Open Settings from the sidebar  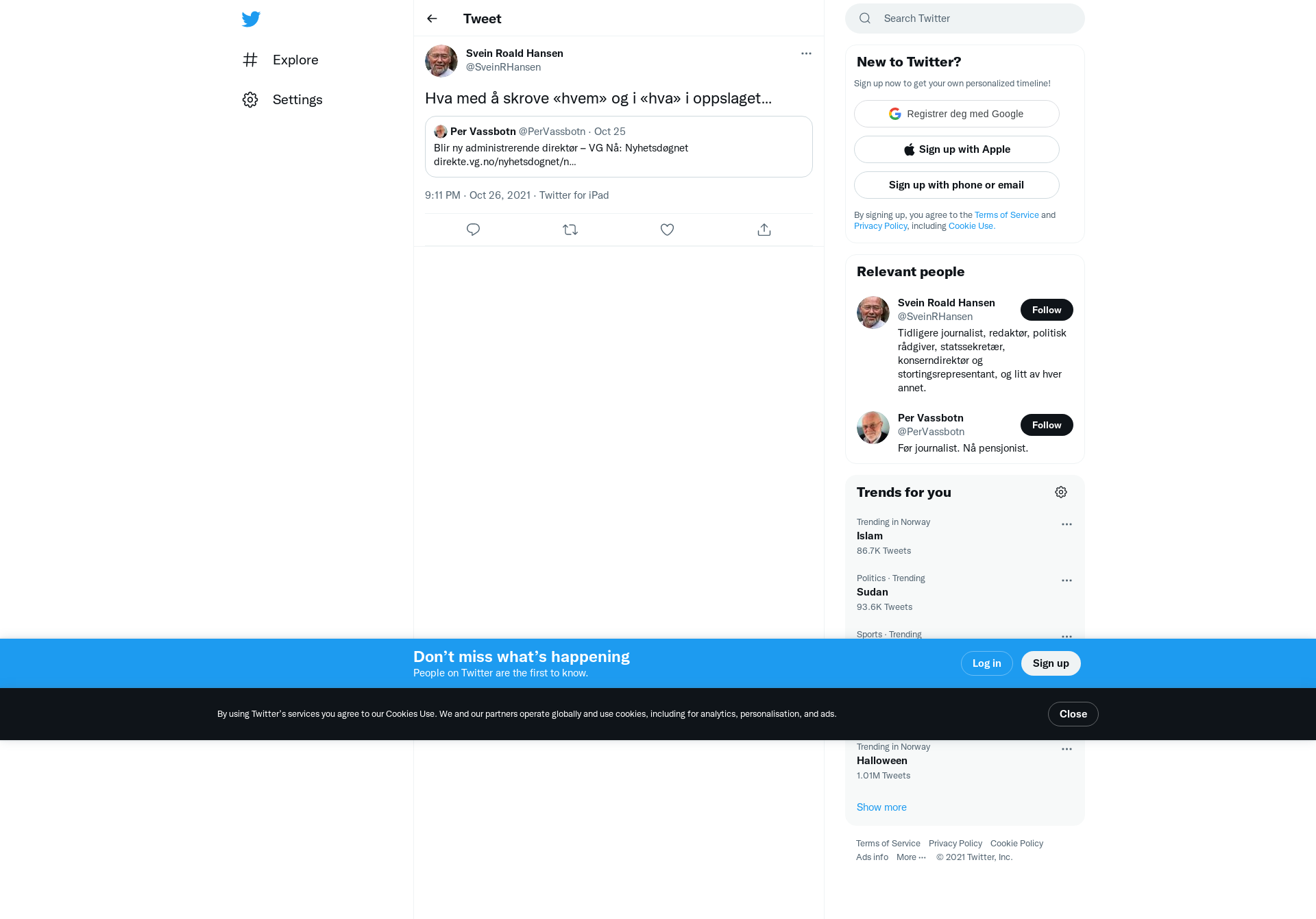point(282,99)
